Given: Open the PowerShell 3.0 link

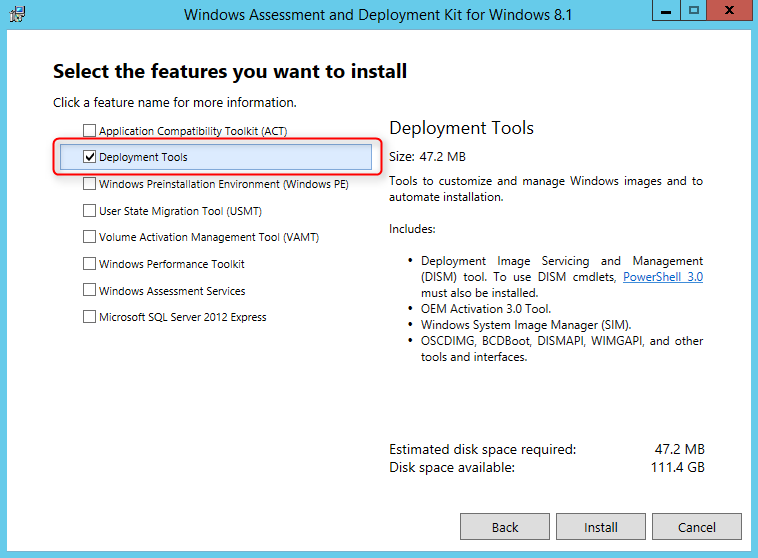Looking at the screenshot, I should coord(662,277).
